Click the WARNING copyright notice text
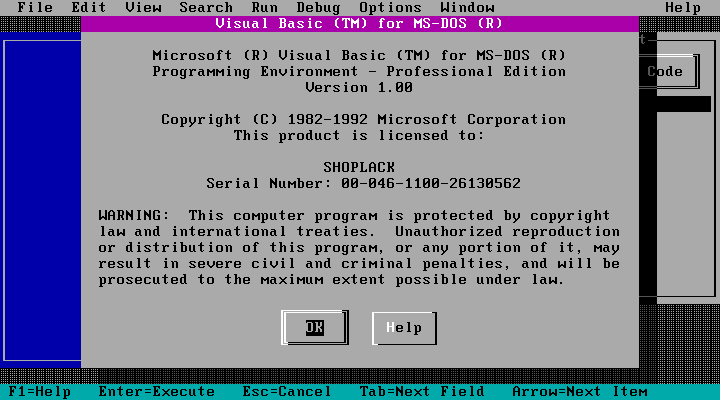 (x=359, y=248)
